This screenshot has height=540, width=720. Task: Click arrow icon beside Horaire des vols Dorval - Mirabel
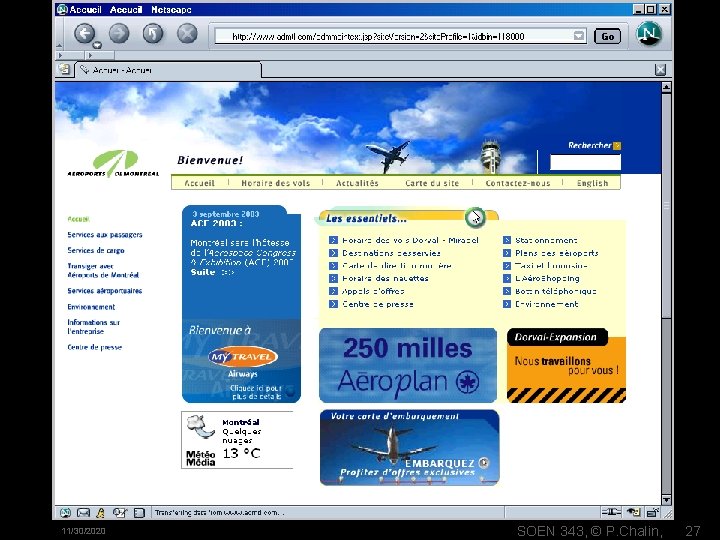[333, 240]
